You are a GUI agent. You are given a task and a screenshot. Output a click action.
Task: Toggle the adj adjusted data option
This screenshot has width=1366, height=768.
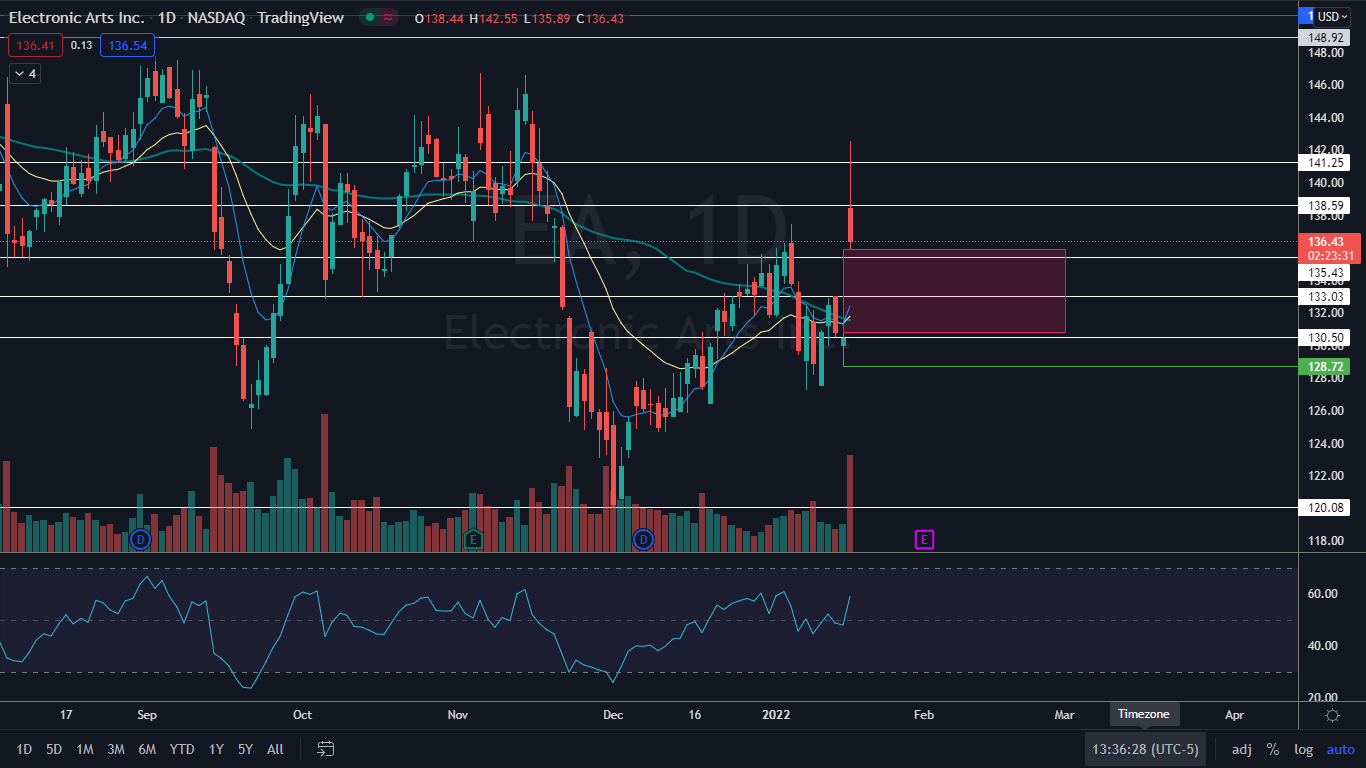1241,749
